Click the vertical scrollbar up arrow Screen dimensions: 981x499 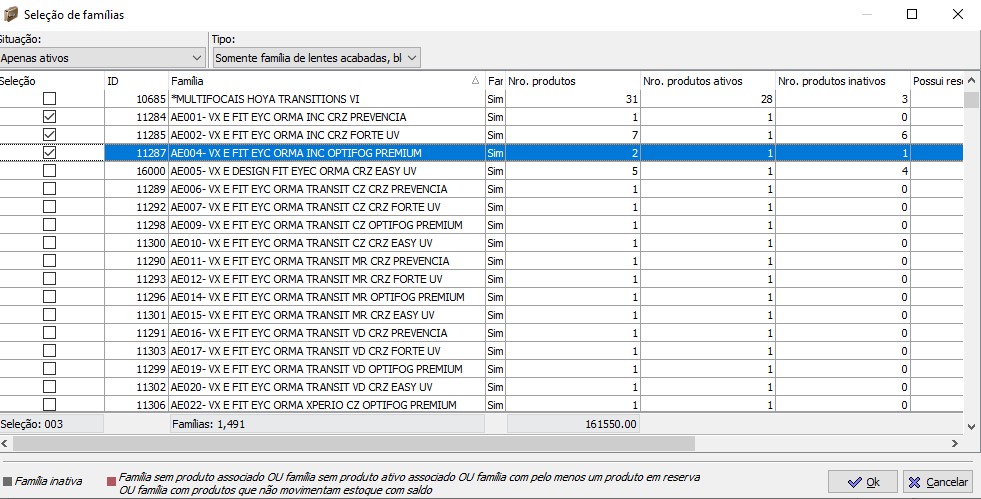click(x=971, y=81)
